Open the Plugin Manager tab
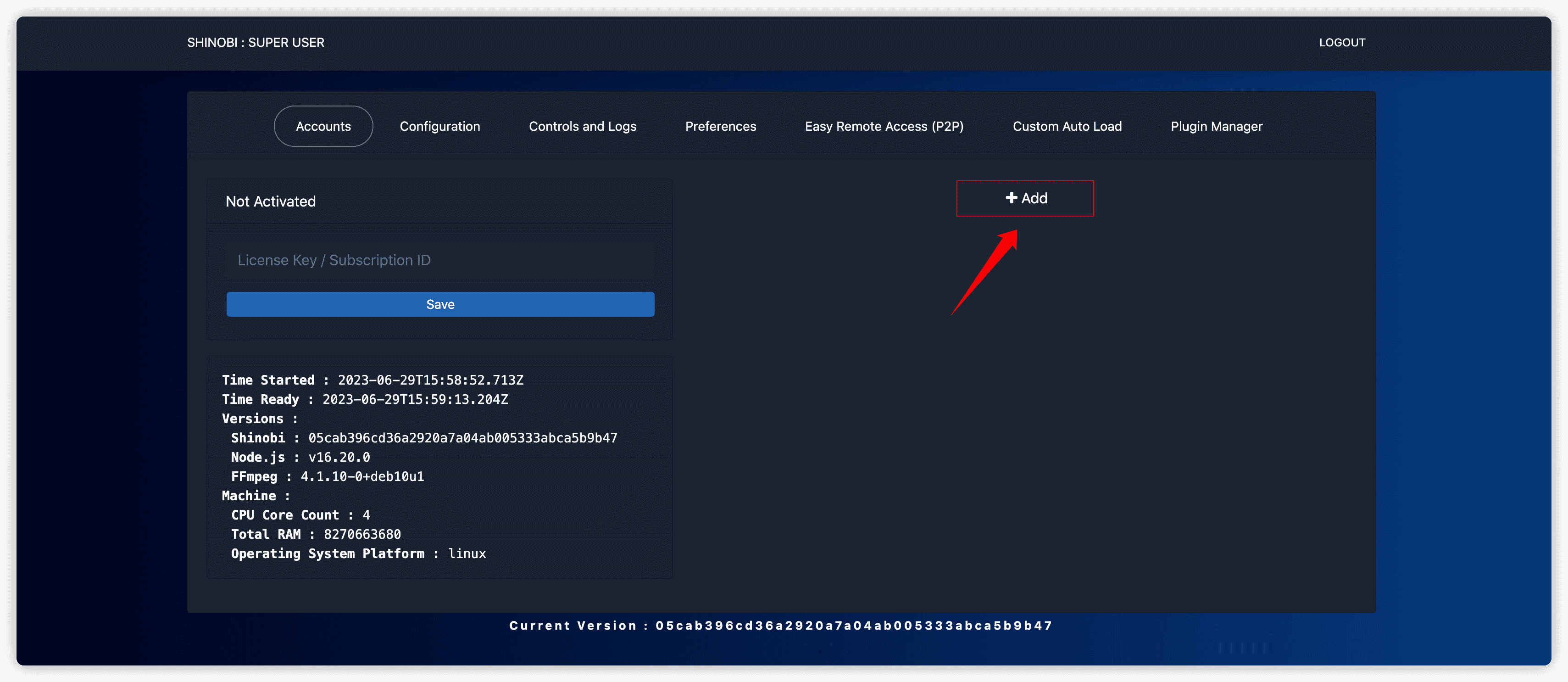The height and width of the screenshot is (682, 1568). 1216,127
